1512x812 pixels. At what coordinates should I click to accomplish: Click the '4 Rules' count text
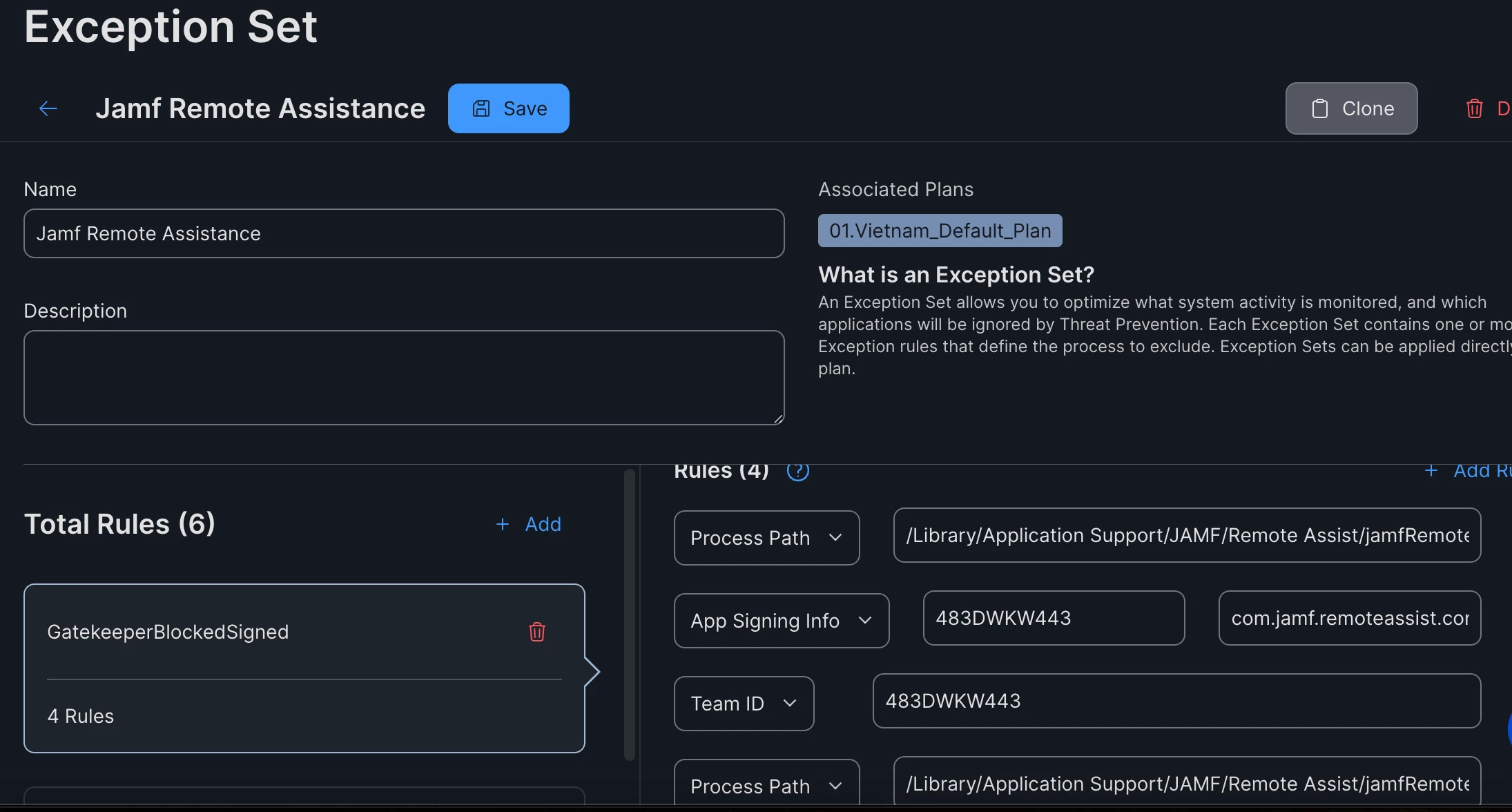click(81, 716)
